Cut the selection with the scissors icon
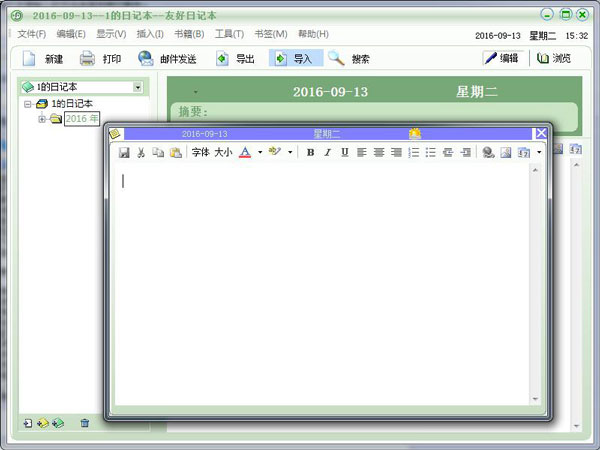This screenshot has width=600, height=450. pyautogui.click(x=141, y=153)
